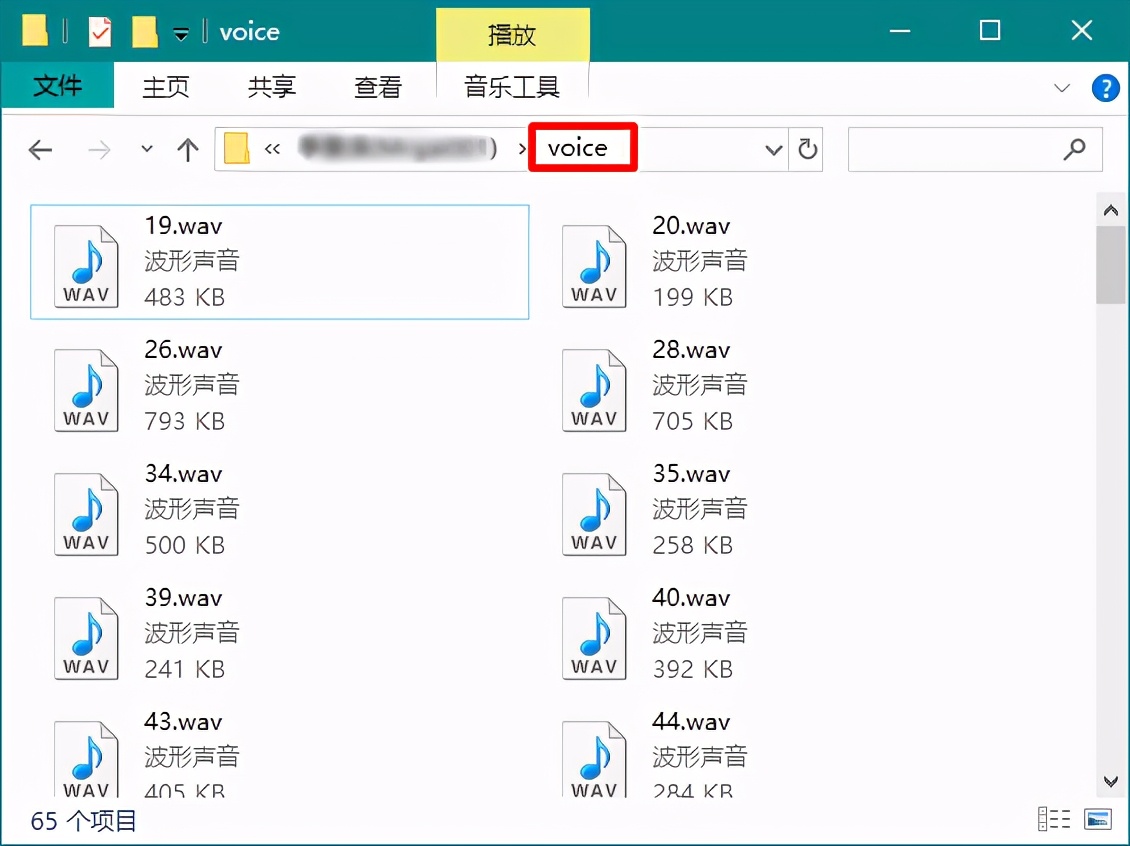Click the folder icon in the address bar
Image resolution: width=1130 pixels, height=846 pixels.
pyautogui.click(x=239, y=148)
